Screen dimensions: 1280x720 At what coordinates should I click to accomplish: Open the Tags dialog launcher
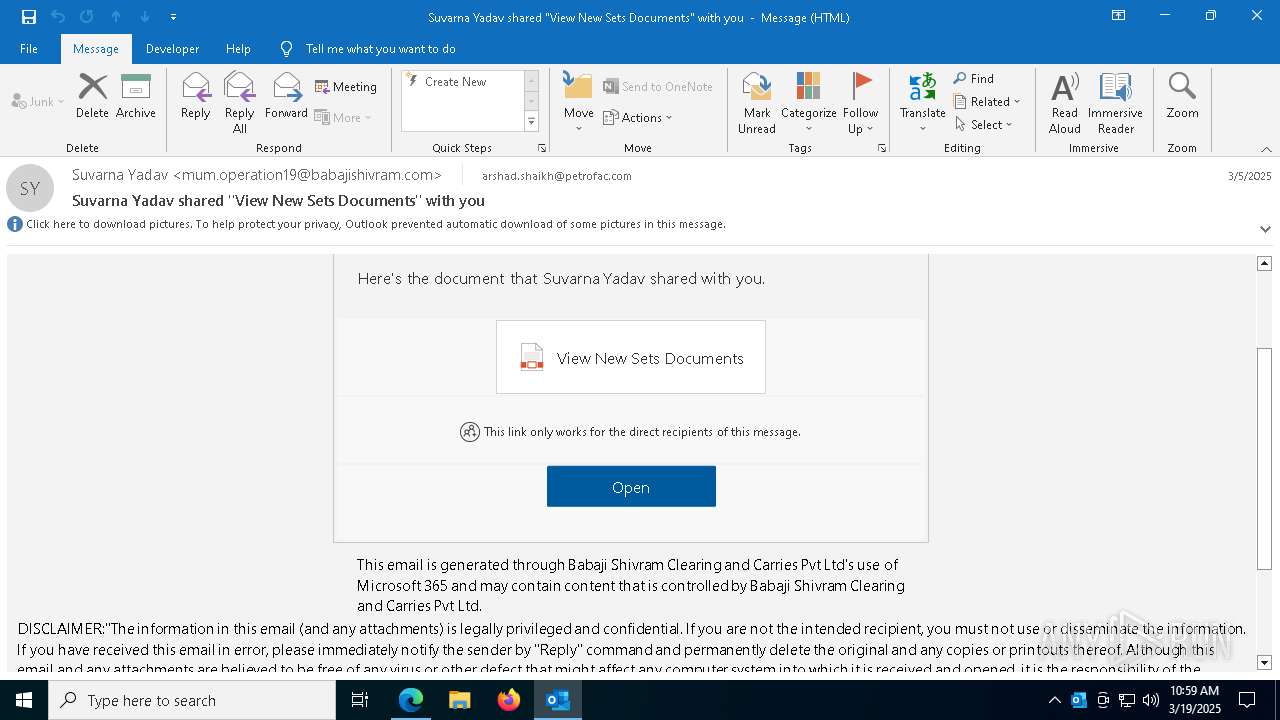(x=882, y=148)
